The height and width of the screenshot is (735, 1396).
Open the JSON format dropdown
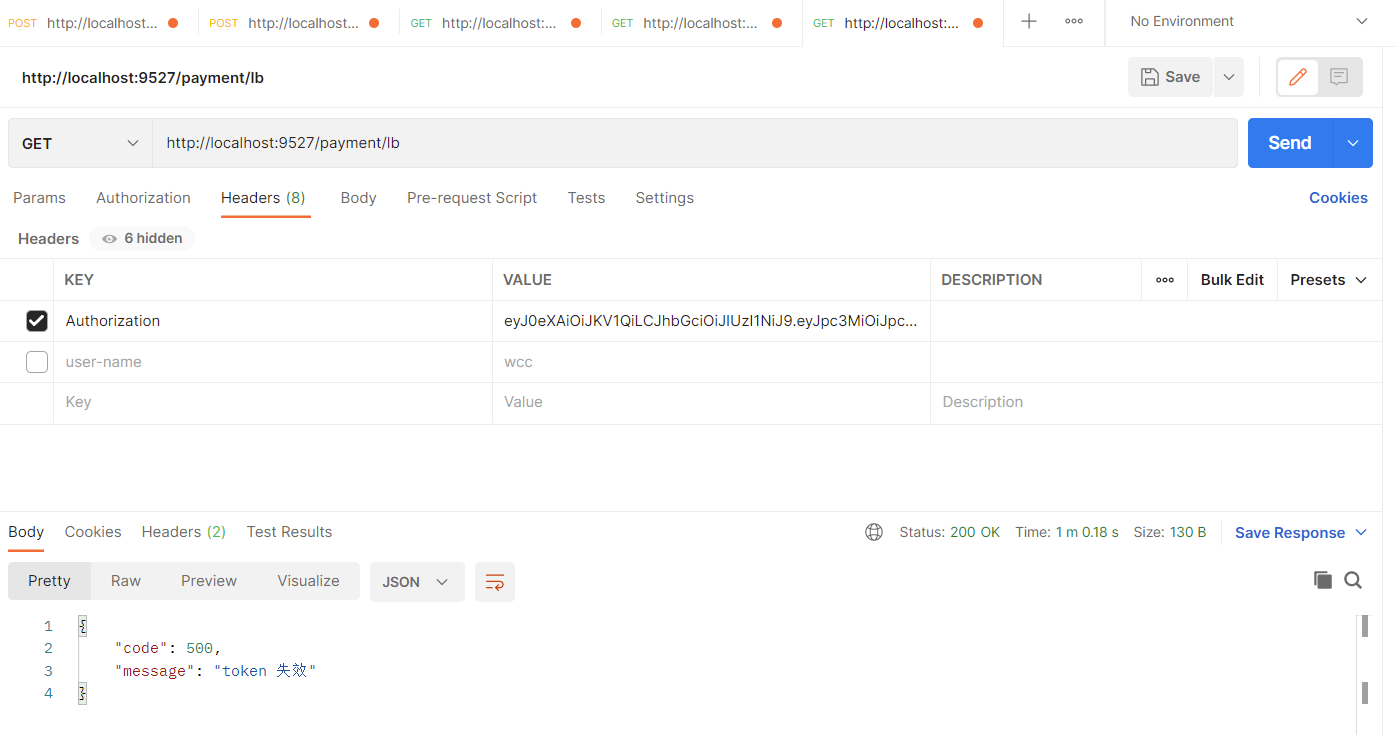(416, 582)
